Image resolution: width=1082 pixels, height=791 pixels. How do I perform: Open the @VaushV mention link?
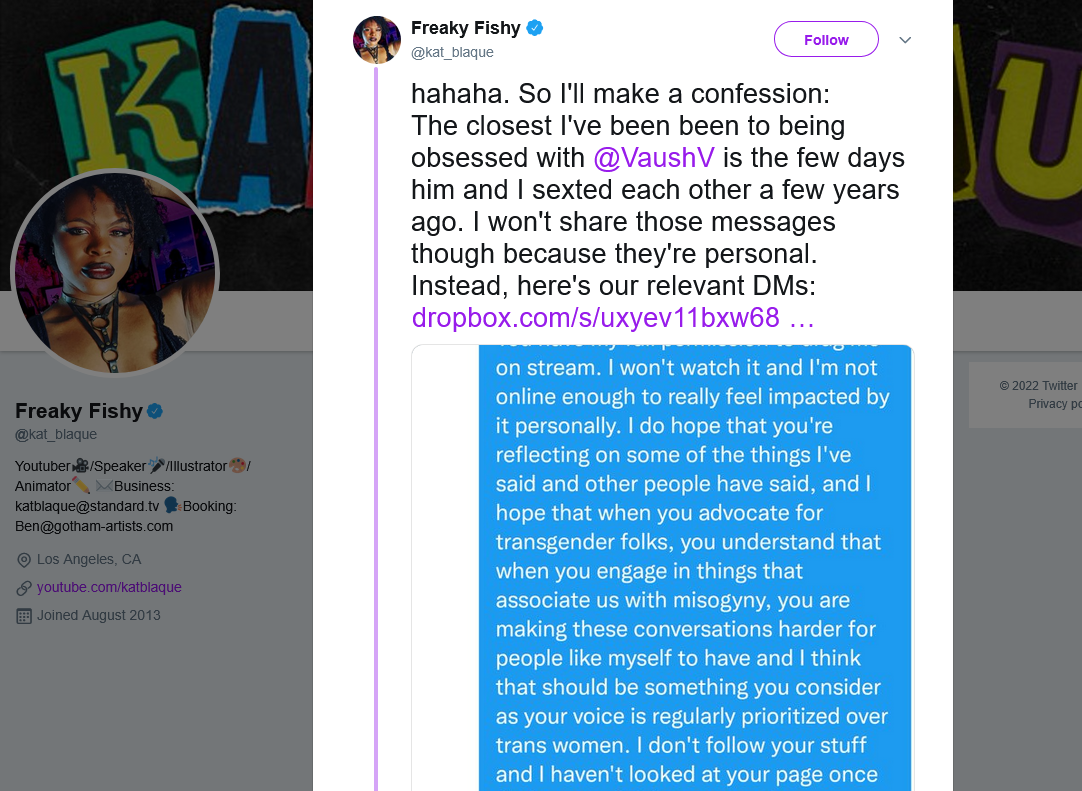point(653,158)
